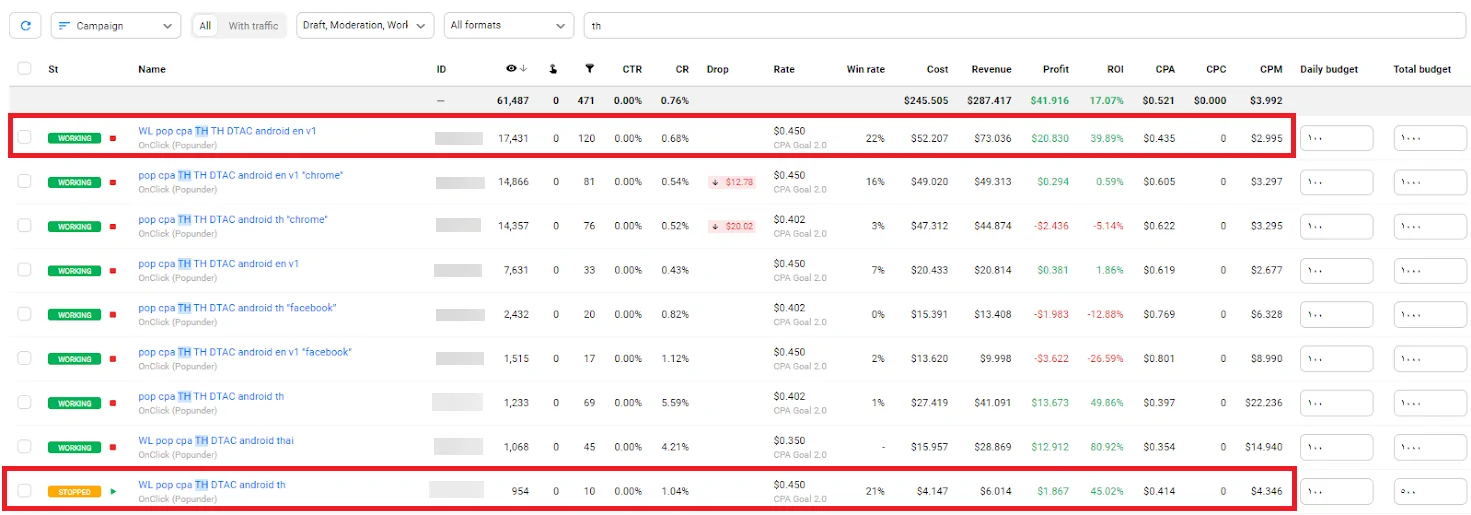Sort by conversions funnel icon column
Viewport: 1471px width, 515px height.
590,69
